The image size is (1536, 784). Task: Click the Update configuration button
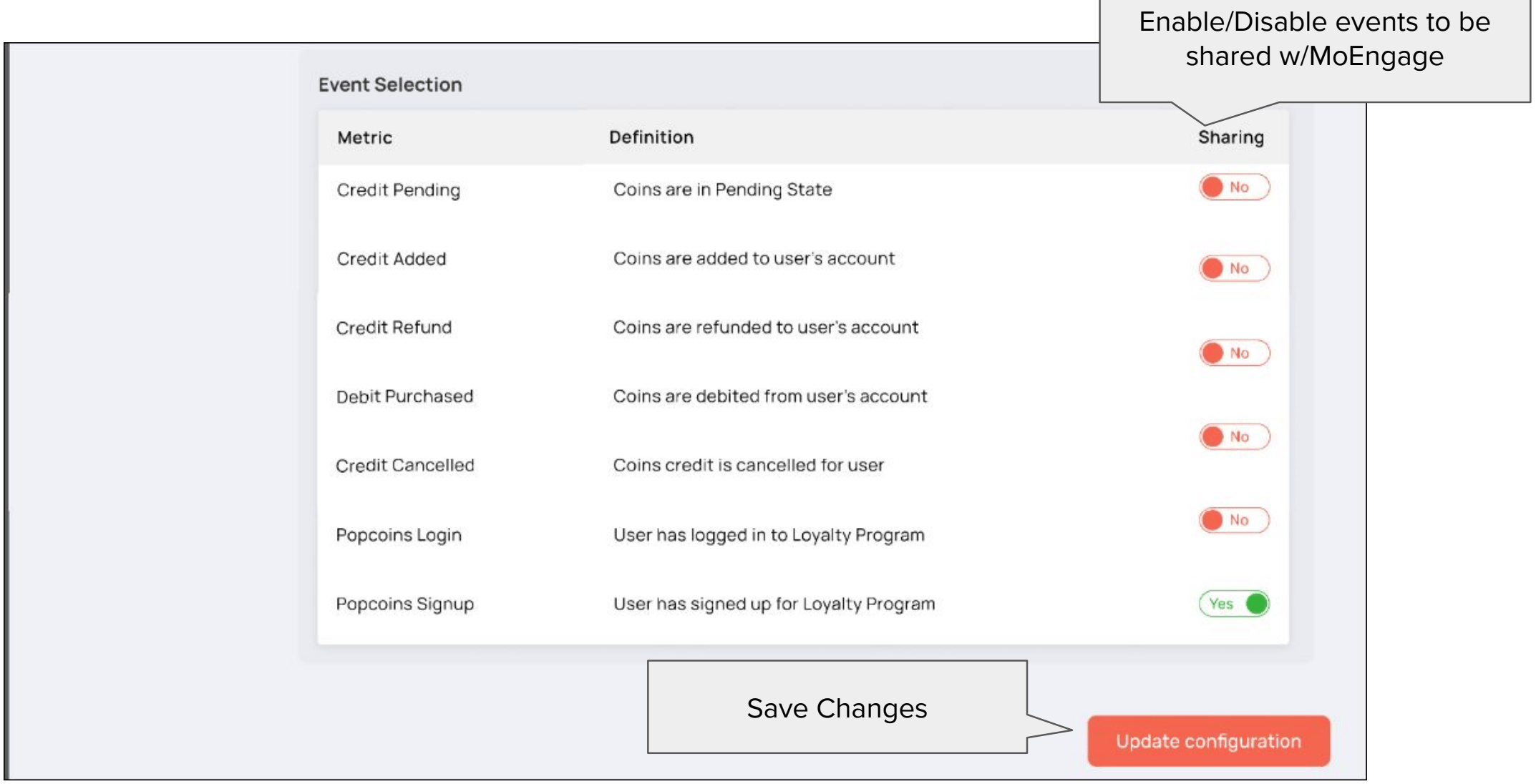[1208, 741]
